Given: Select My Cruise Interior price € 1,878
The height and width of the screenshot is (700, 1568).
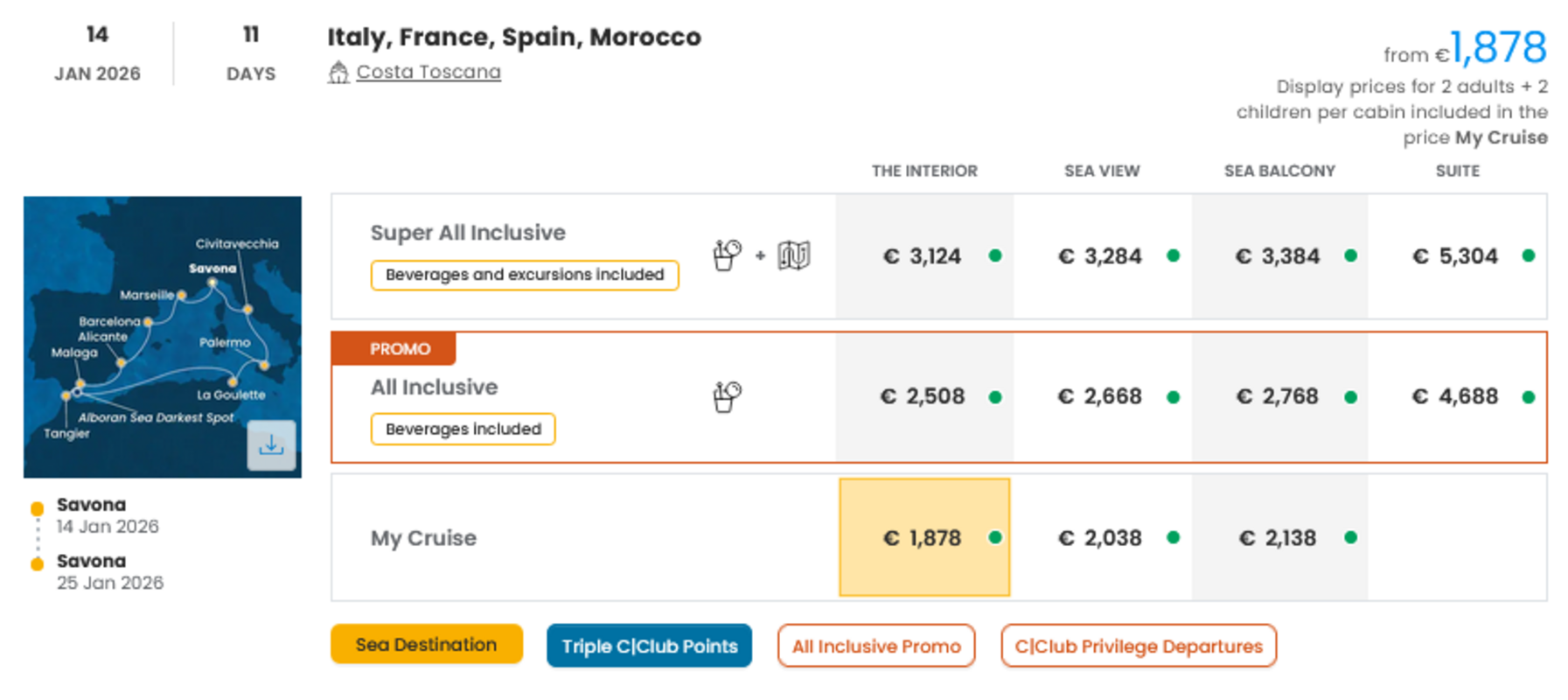Looking at the screenshot, I should click(924, 537).
